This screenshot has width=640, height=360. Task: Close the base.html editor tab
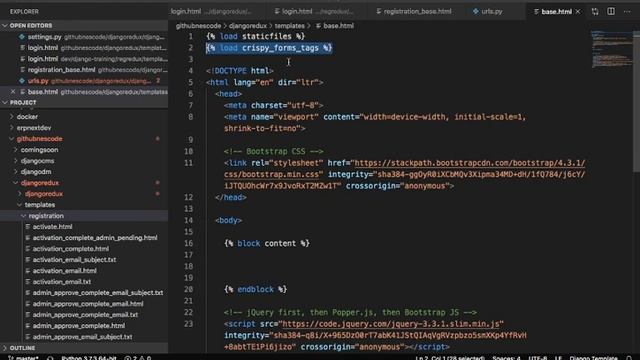point(578,11)
